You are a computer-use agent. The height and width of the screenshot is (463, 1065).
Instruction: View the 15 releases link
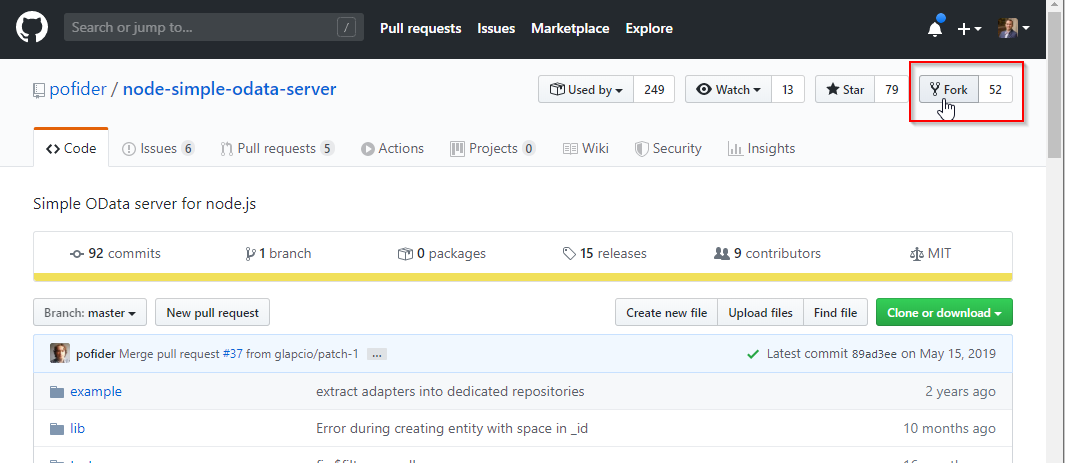click(x=604, y=254)
